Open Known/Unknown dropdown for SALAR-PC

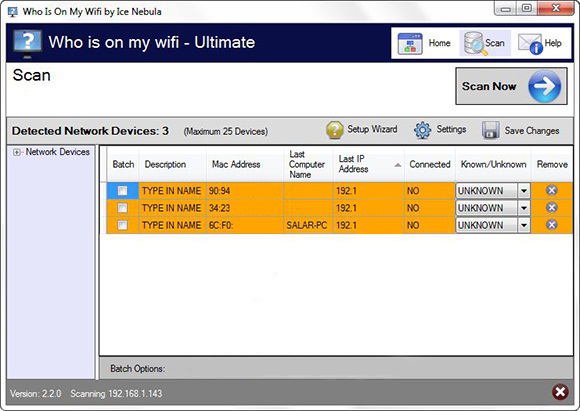click(x=523, y=225)
